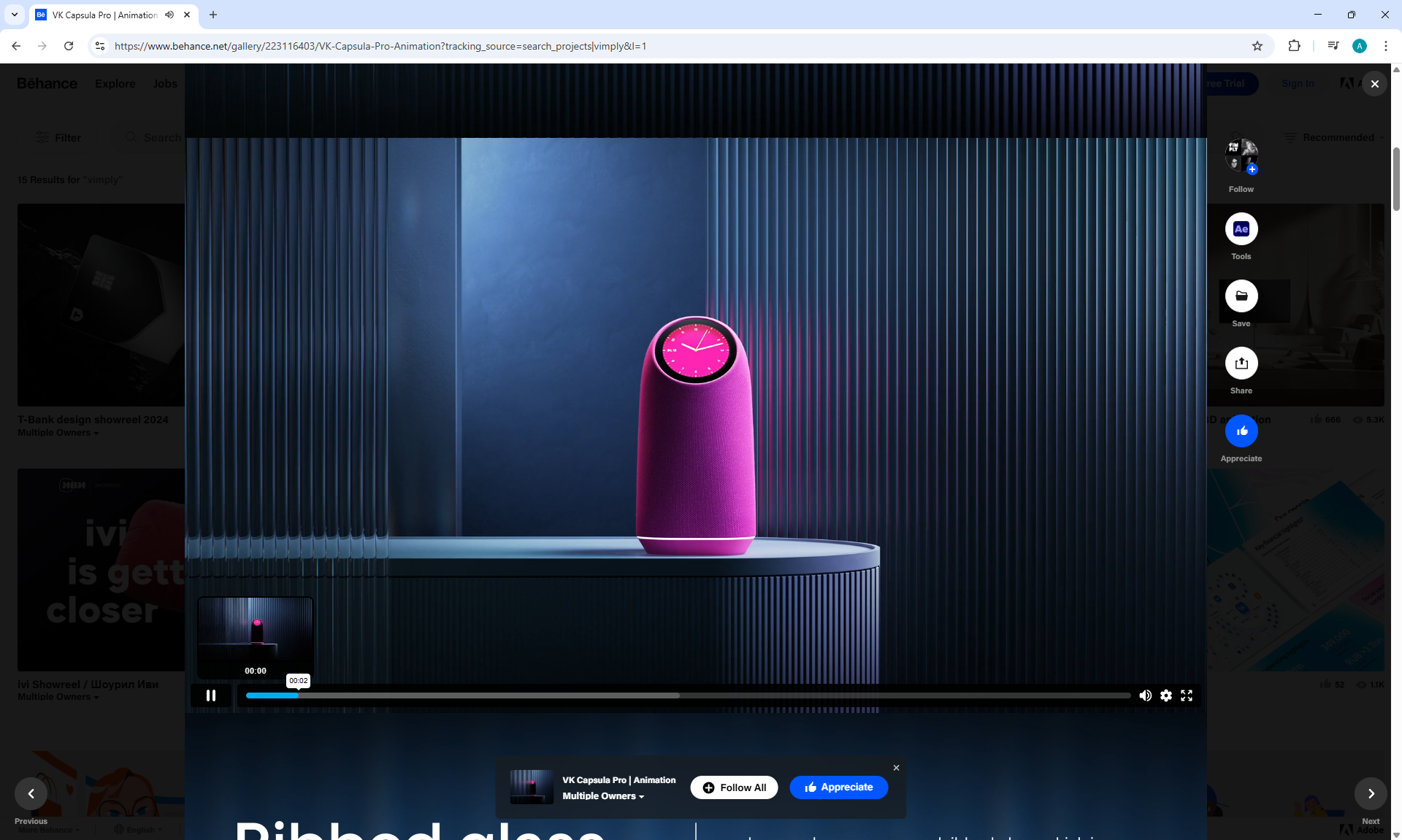Save project to a moodboard

[x=1241, y=296]
